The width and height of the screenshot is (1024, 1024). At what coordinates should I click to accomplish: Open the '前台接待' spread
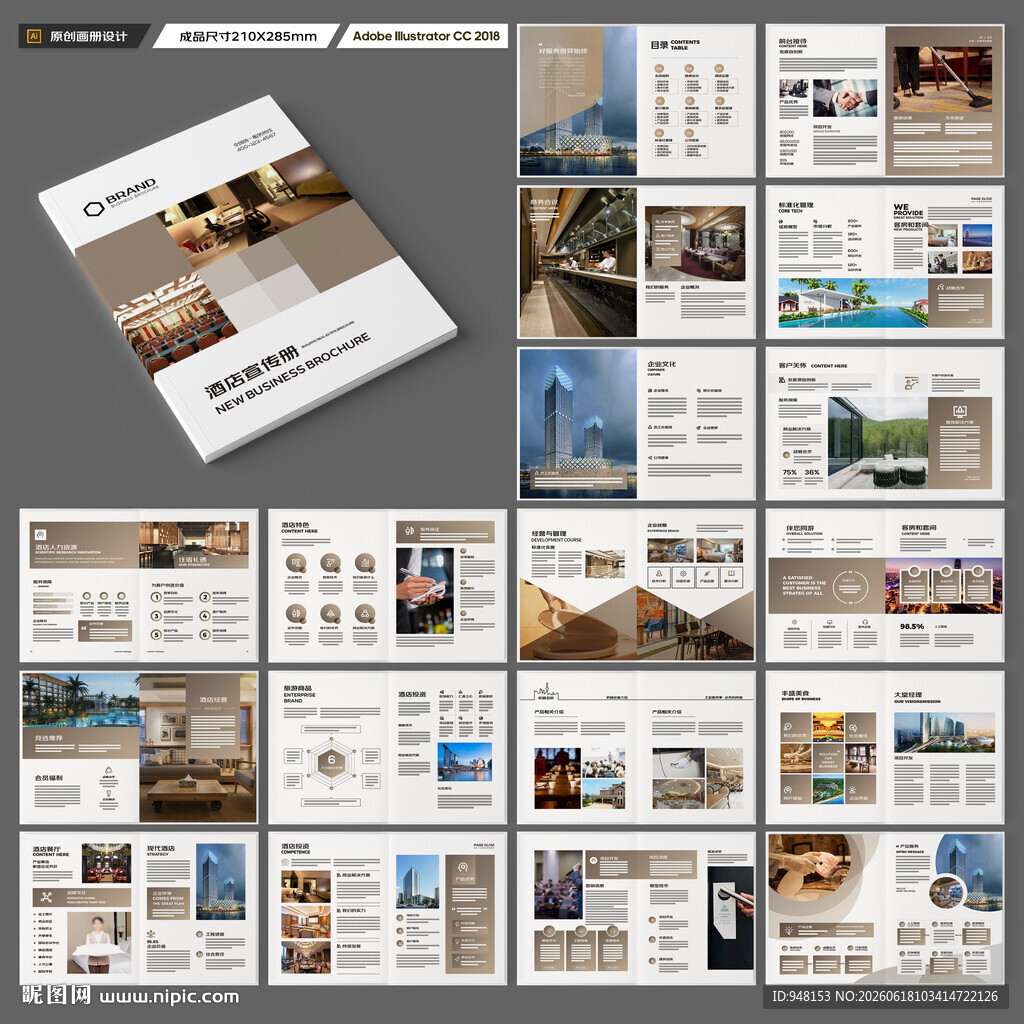[x=884, y=101]
